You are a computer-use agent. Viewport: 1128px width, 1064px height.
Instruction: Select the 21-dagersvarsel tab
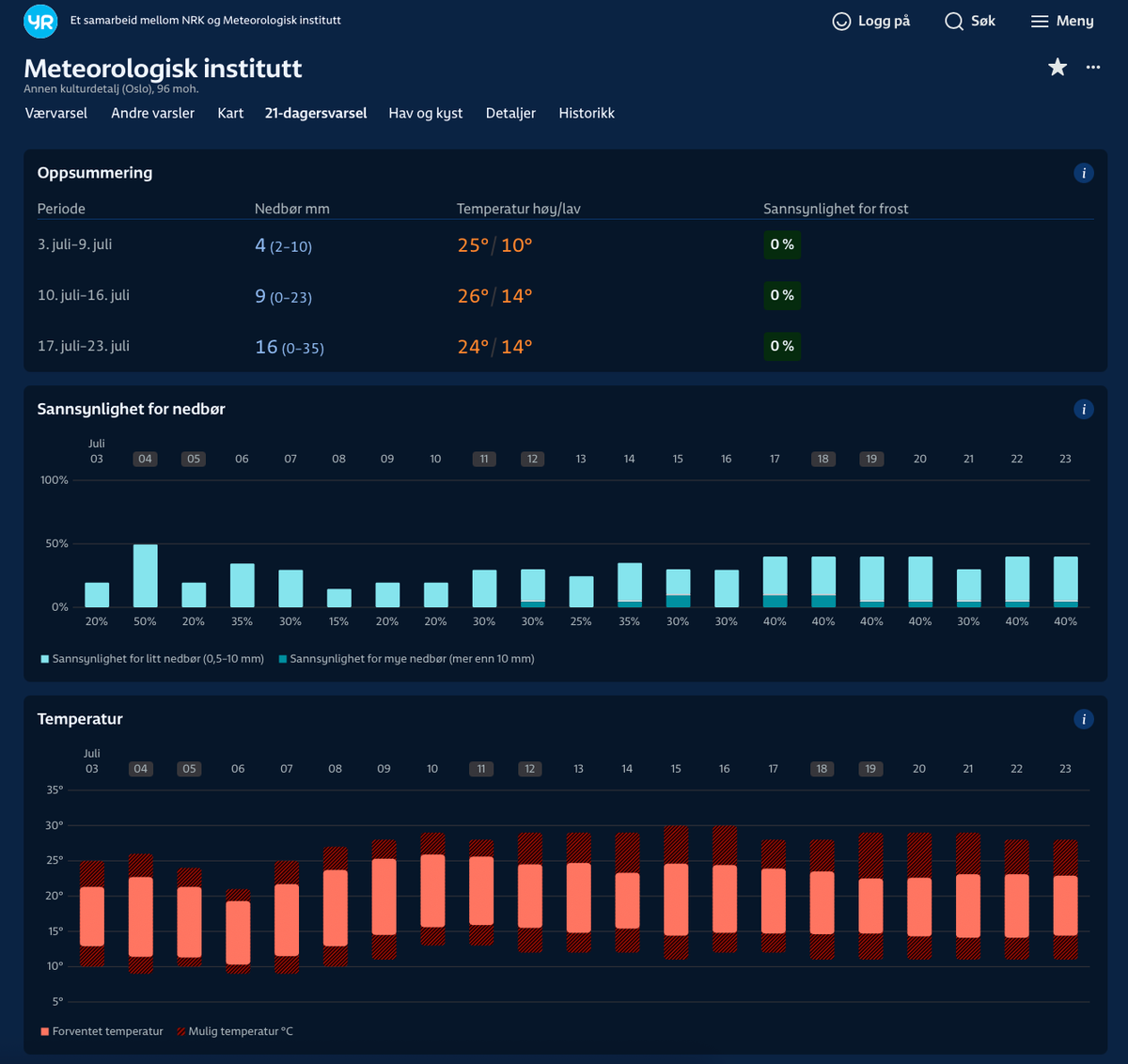(x=316, y=113)
